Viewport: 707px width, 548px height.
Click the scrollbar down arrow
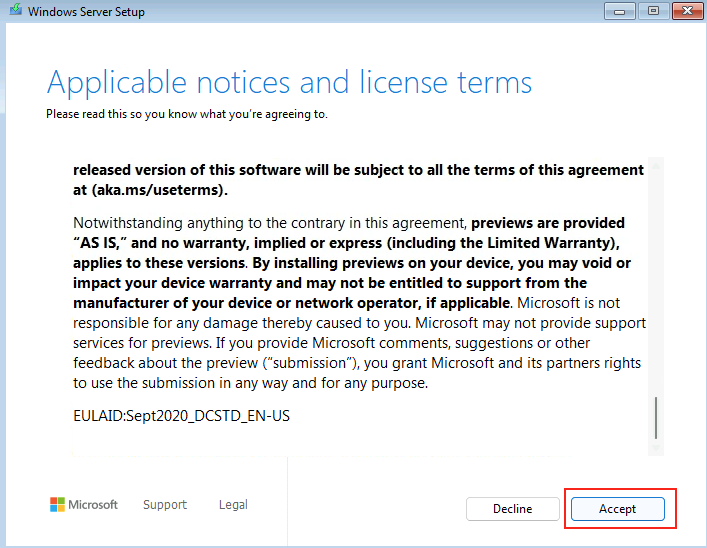[656, 447]
